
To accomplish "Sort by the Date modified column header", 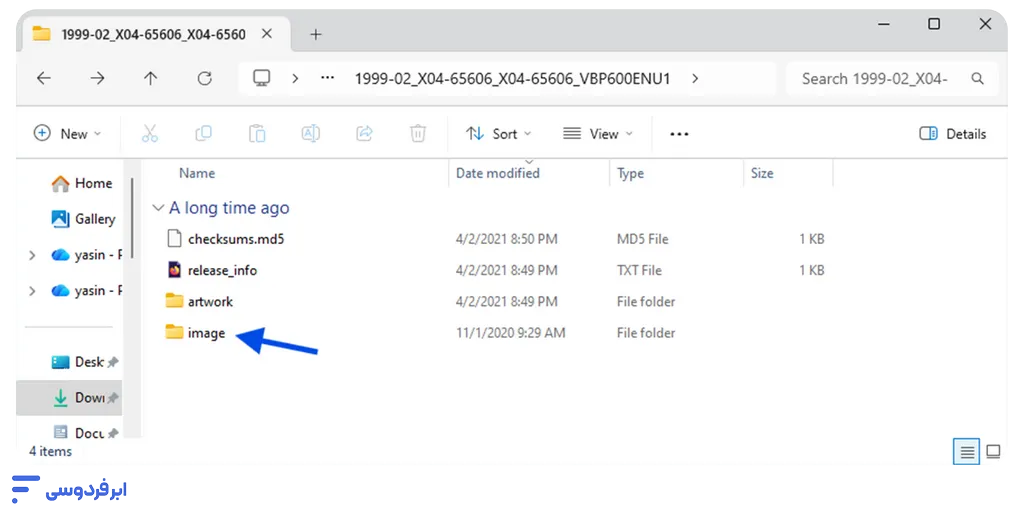I will tap(498, 173).
